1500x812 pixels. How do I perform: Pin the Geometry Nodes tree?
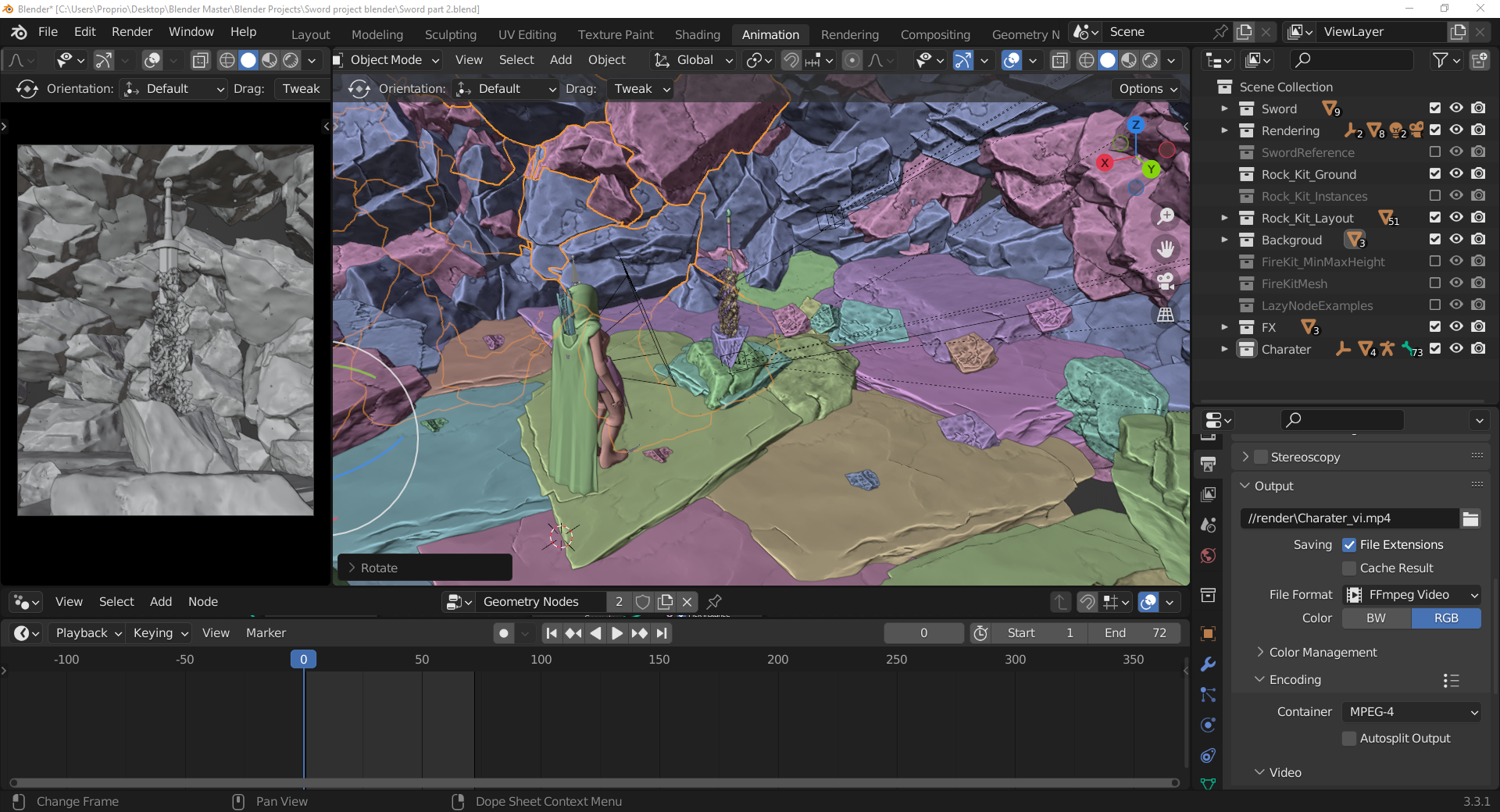714,602
